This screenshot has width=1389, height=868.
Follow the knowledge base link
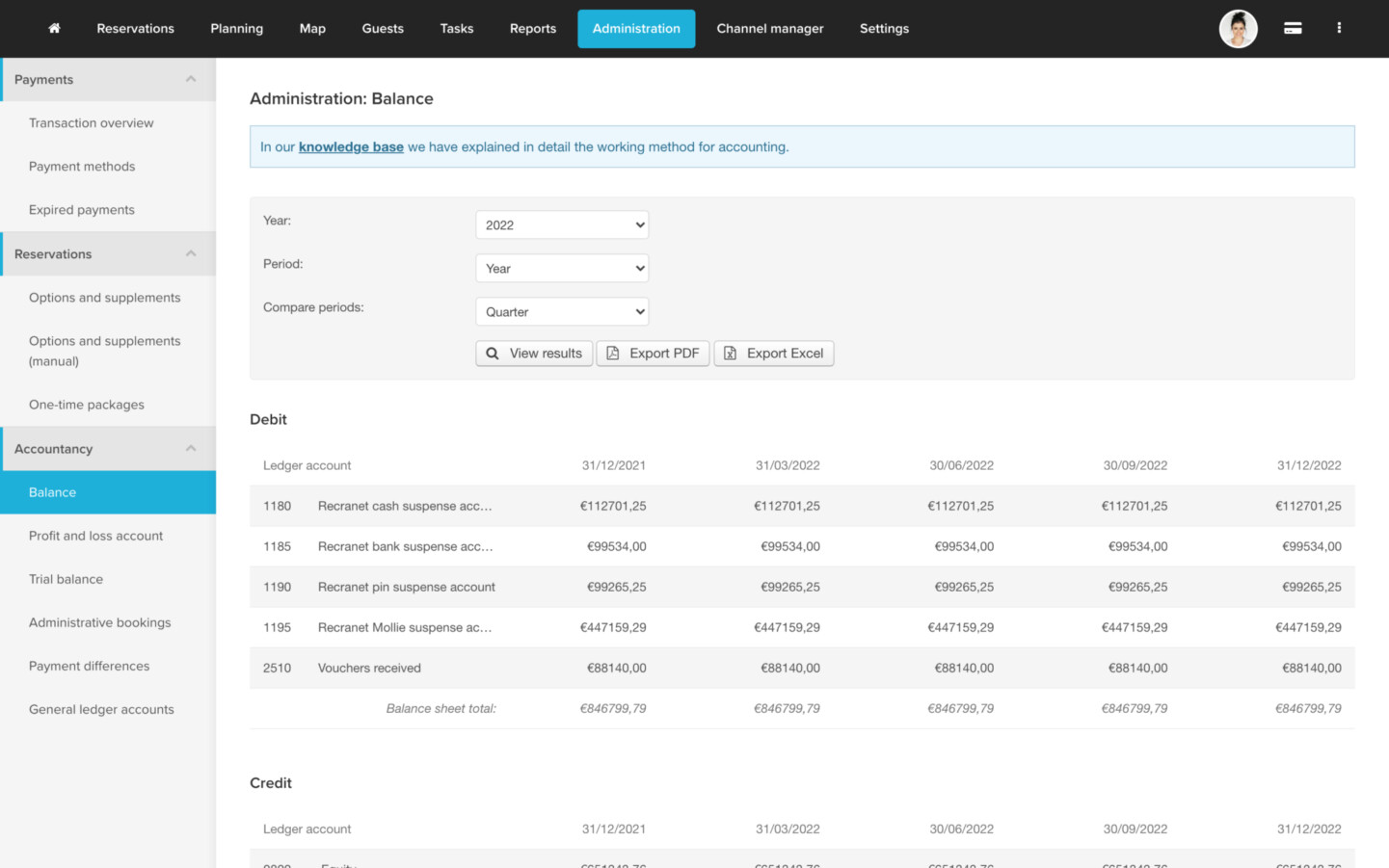351,147
